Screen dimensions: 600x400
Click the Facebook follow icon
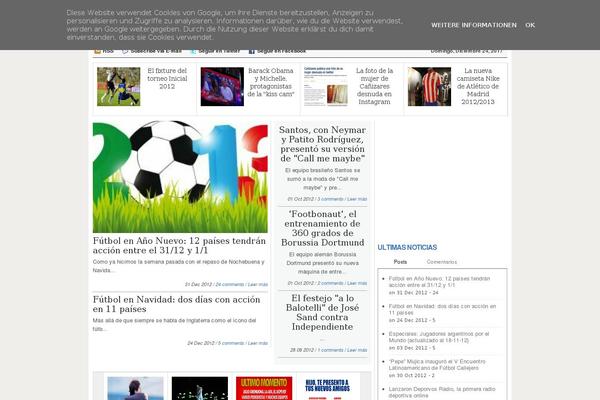(251, 51)
